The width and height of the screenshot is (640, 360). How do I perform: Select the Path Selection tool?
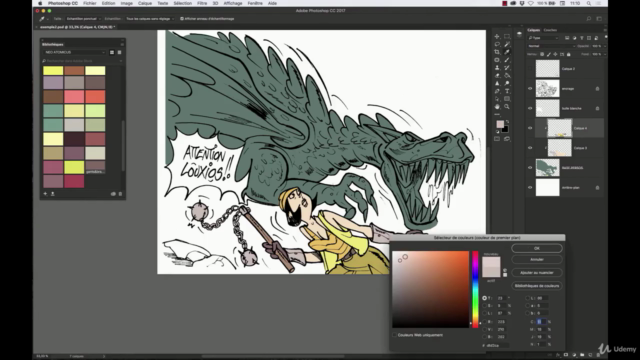click(x=497, y=99)
